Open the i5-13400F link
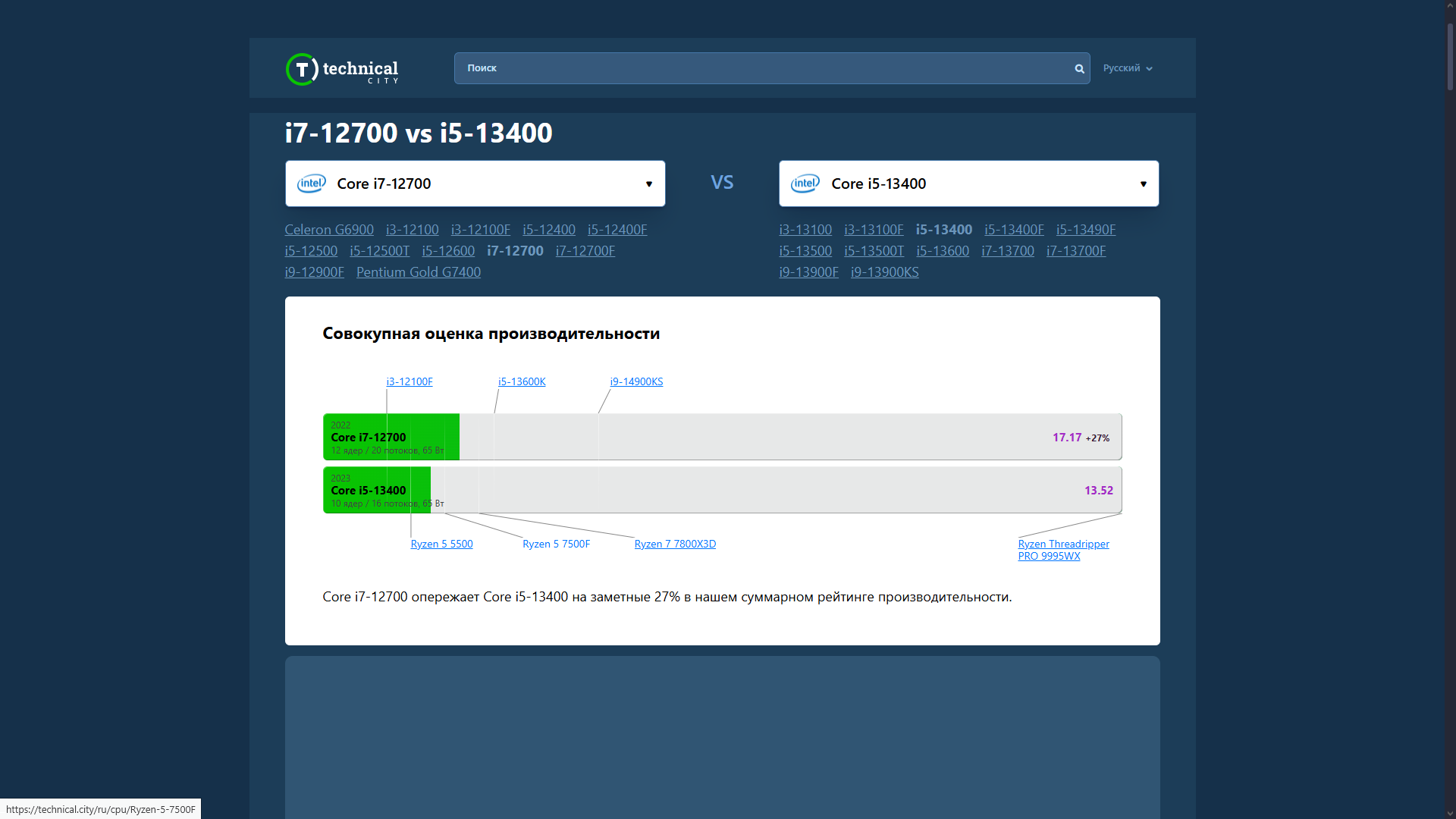Image resolution: width=1456 pixels, height=819 pixels. coord(1015,230)
